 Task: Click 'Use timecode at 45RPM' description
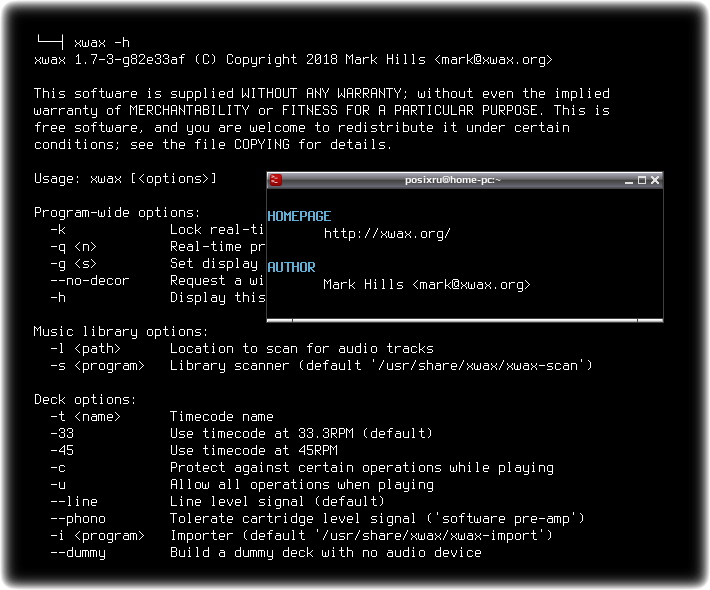click(x=254, y=451)
